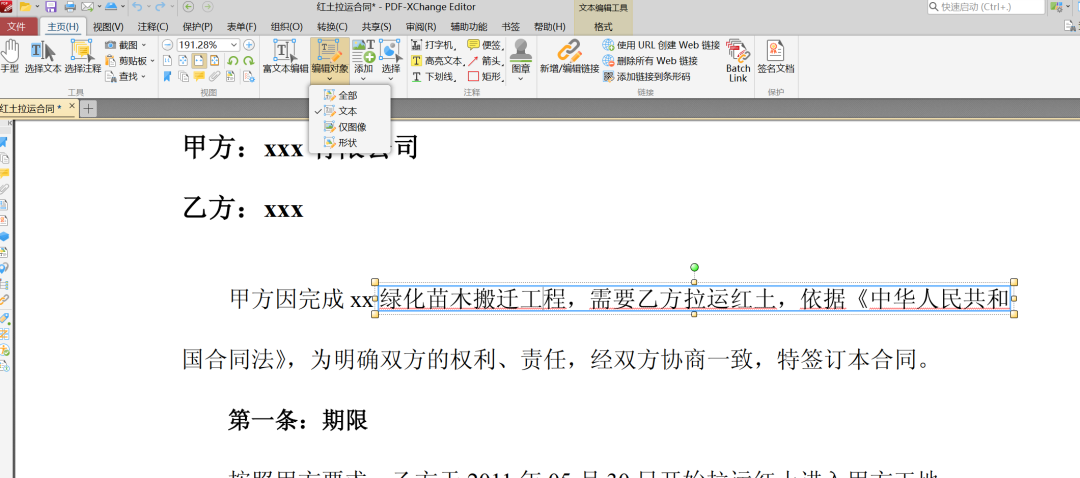Choose the Highlight Text (高亮文本) tool
1080x478 pixels.
[x=437, y=61]
